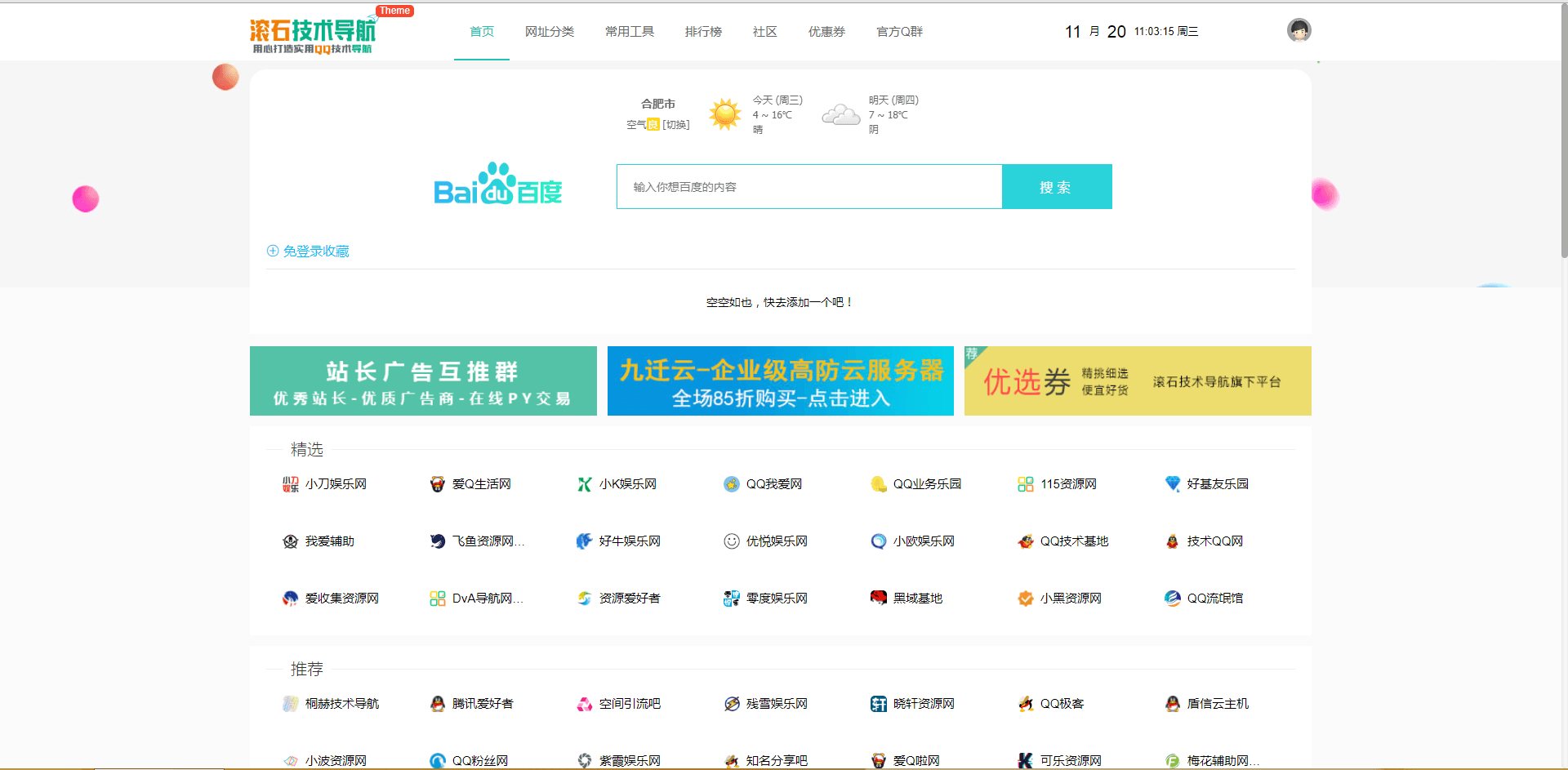Switch city with the [切换] link

[676, 125]
